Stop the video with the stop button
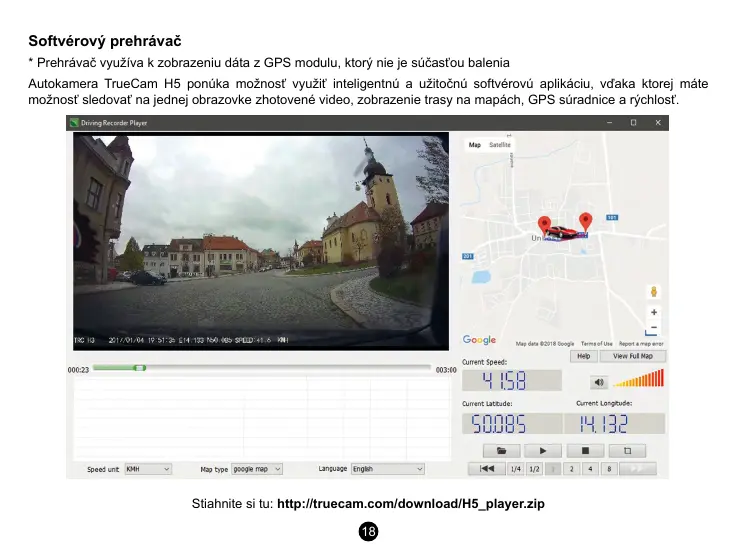Viewport: 737px width, 556px height. pyautogui.click(x=585, y=451)
